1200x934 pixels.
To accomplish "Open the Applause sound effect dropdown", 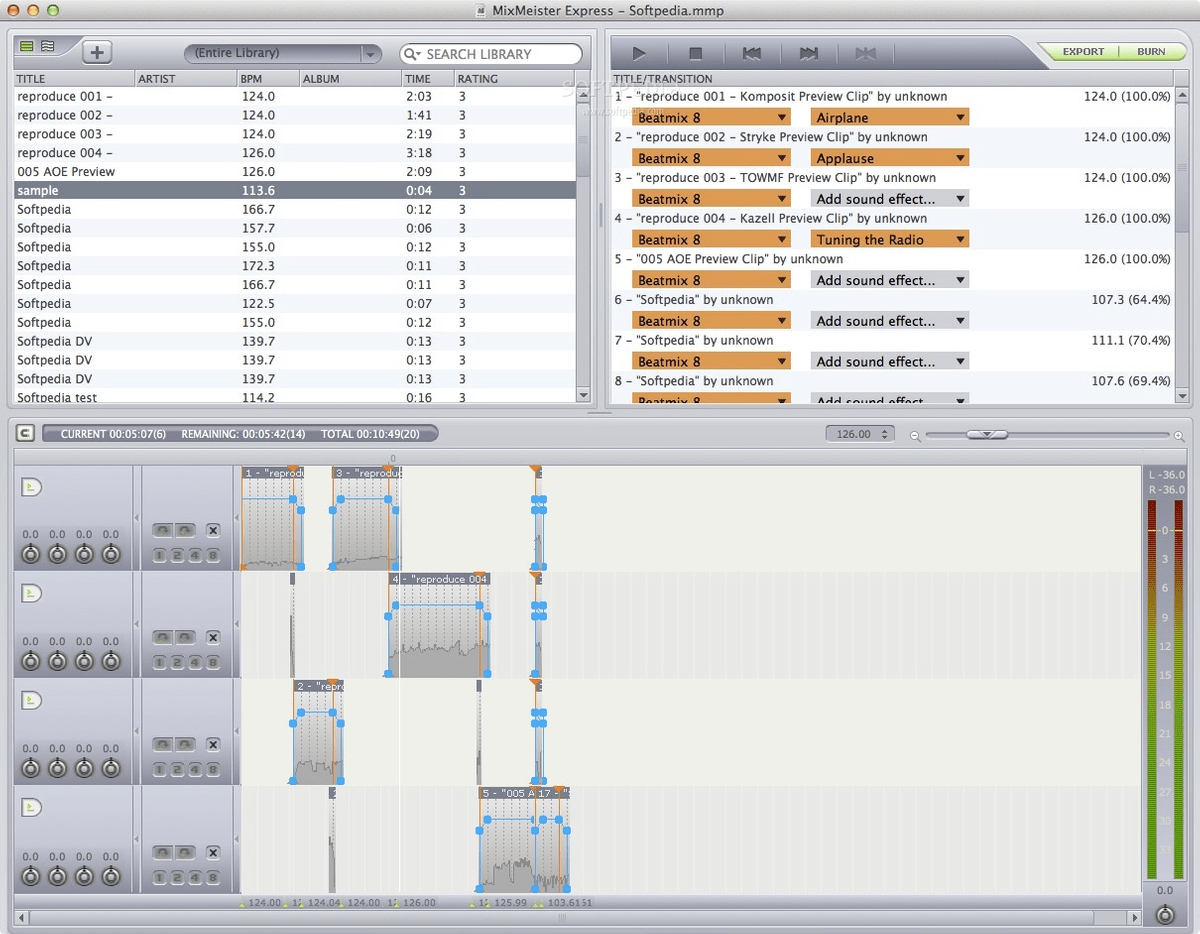I will pos(889,158).
